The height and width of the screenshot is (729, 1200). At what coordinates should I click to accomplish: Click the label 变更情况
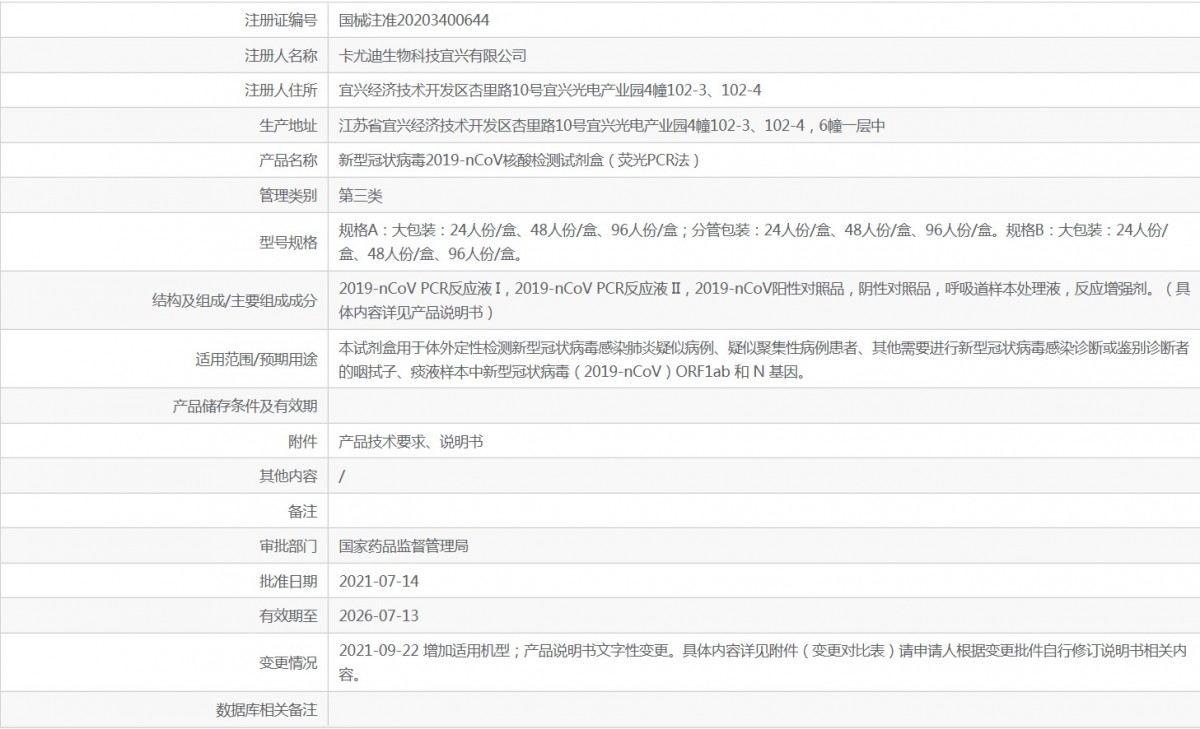[288, 663]
